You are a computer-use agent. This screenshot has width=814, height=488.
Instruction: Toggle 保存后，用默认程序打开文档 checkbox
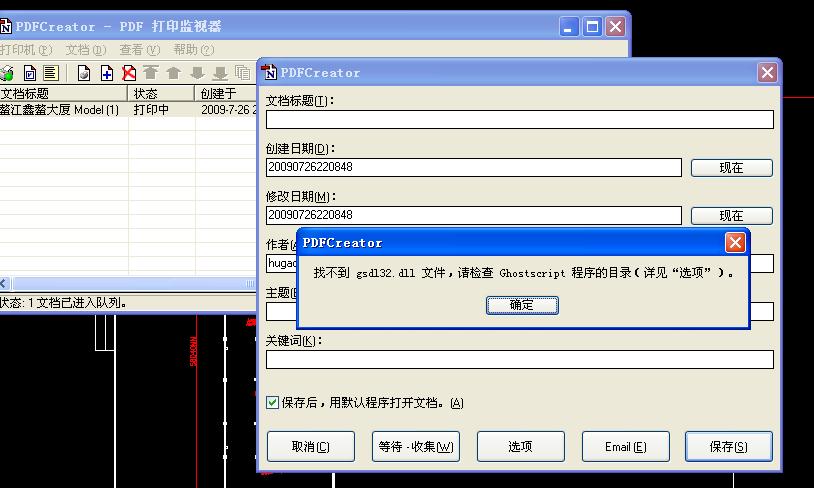point(272,402)
